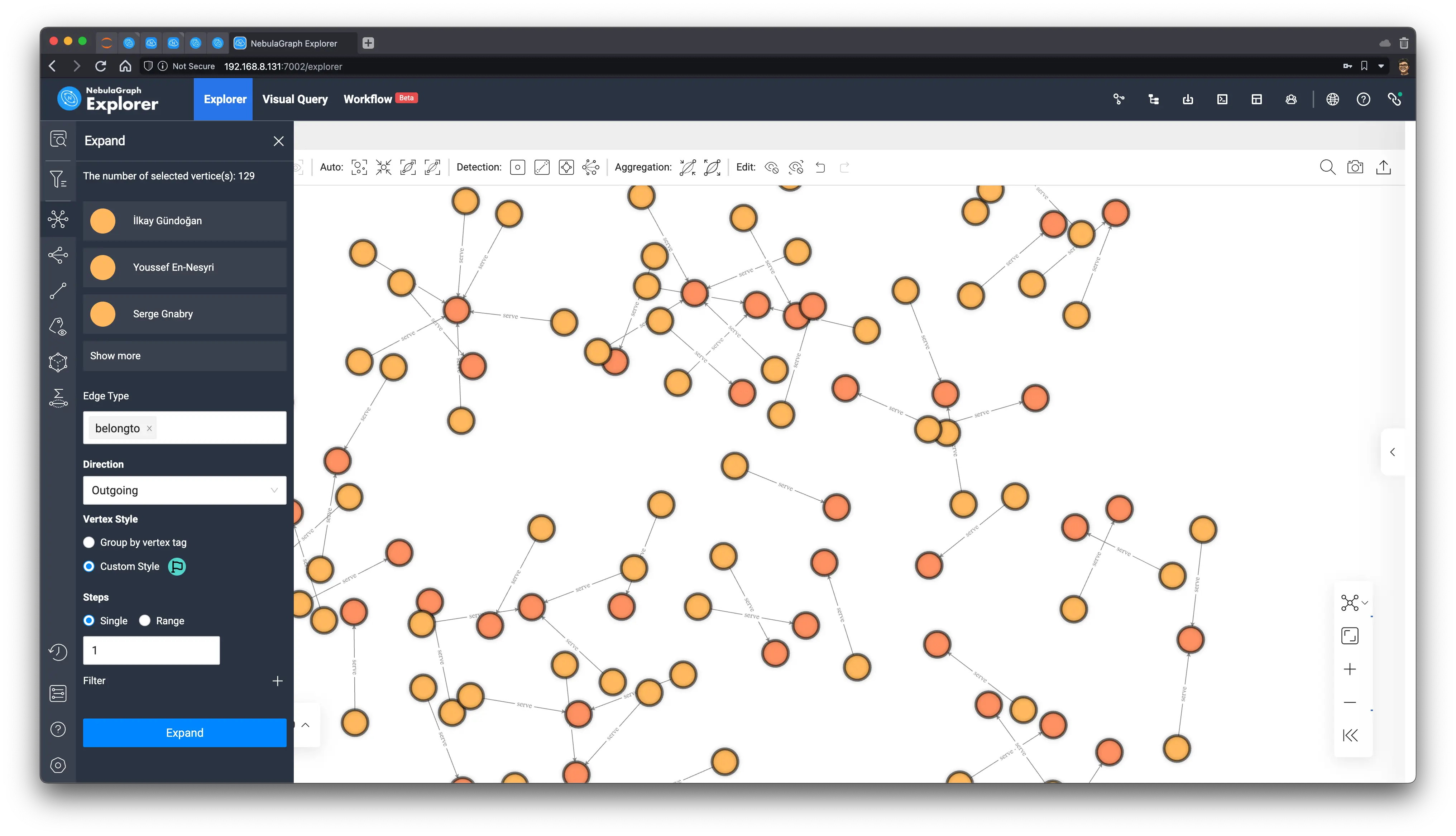Click the Expand button to run expansion
This screenshot has width=1456, height=836.
pyautogui.click(x=184, y=732)
